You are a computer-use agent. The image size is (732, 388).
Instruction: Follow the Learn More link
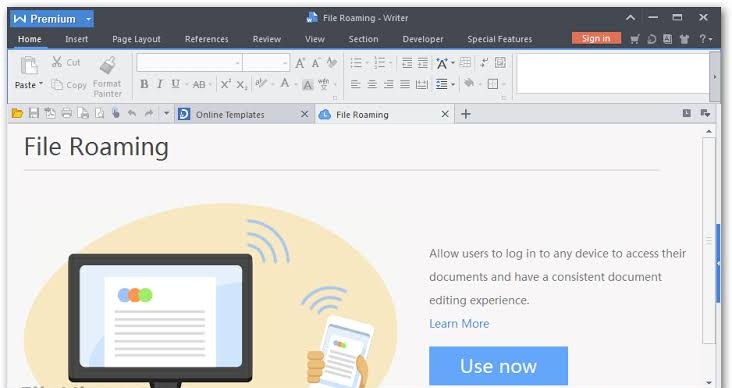tap(459, 324)
